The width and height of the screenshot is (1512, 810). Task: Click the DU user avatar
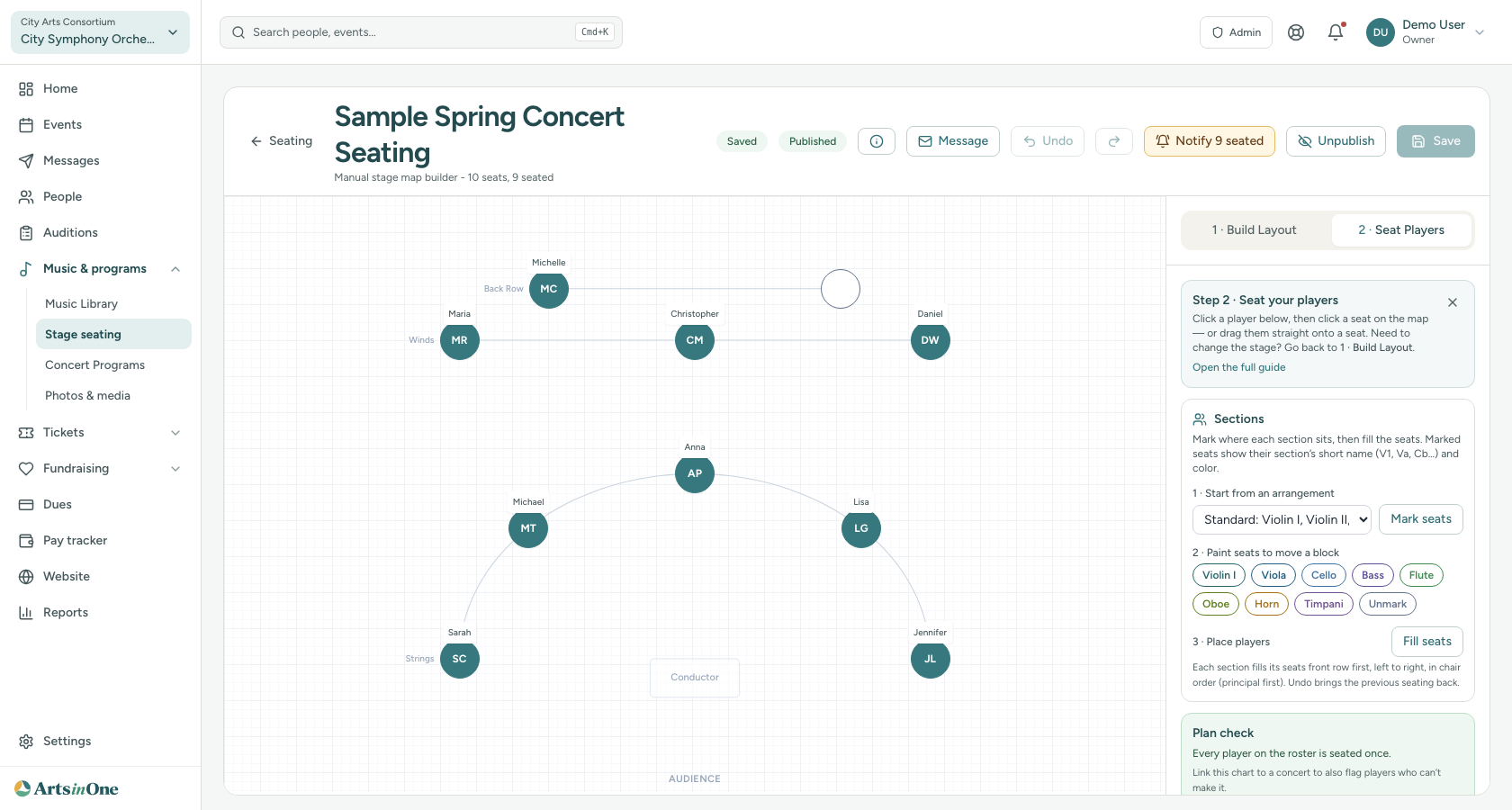coord(1381,32)
